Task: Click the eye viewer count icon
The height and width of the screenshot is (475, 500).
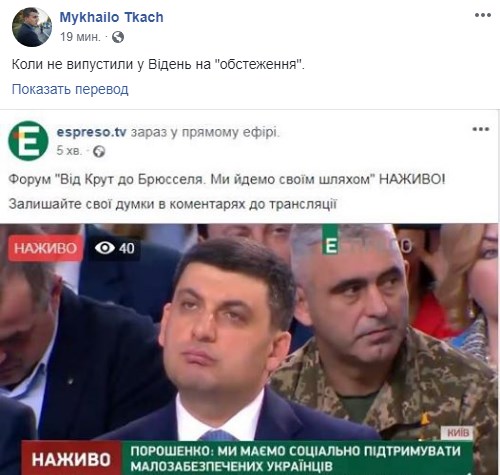Action: coord(105,248)
